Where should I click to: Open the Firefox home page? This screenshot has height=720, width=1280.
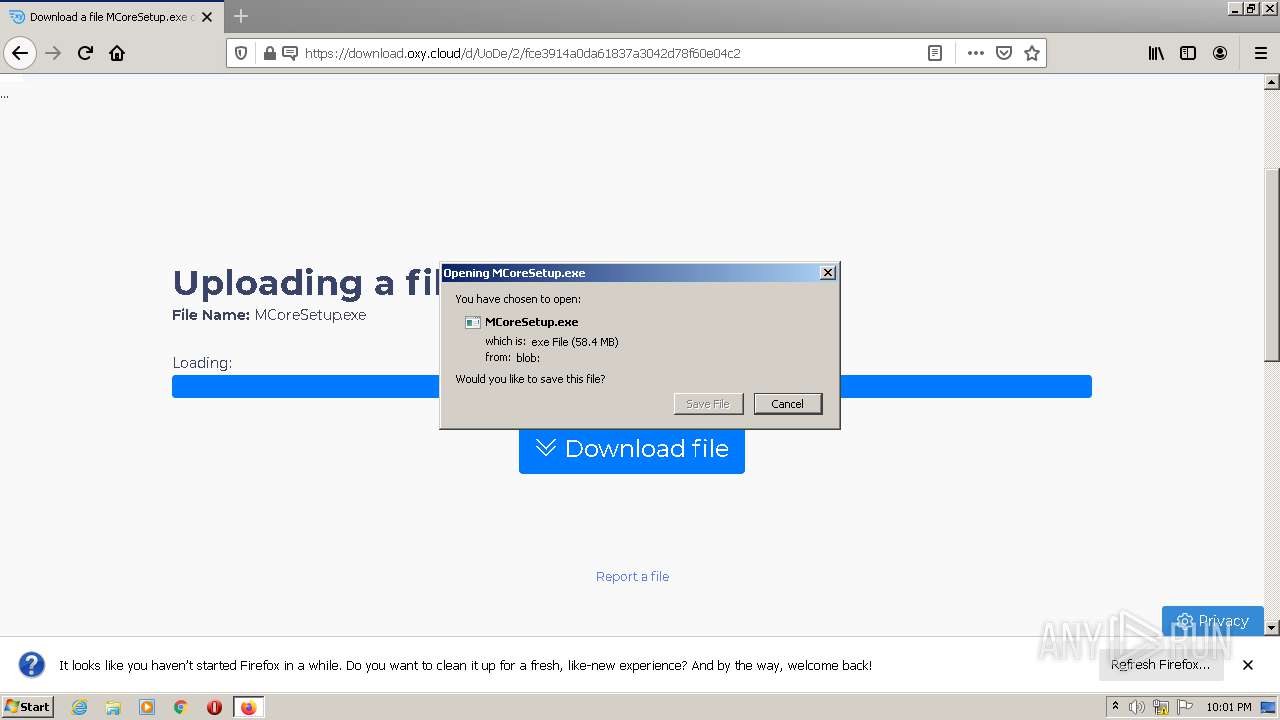[117, 53]
